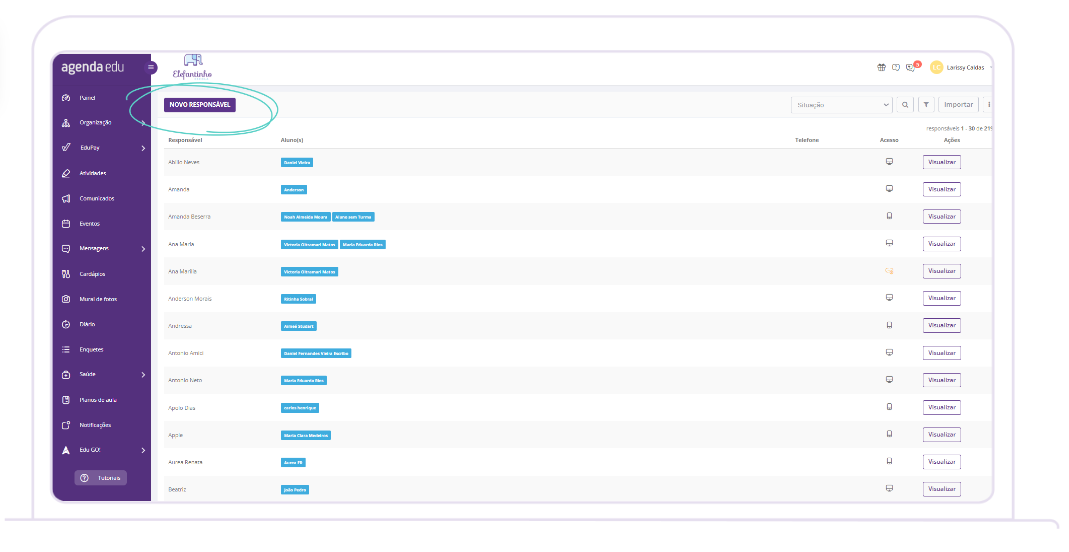Go to Eventos in sidebar

point(89,224)
